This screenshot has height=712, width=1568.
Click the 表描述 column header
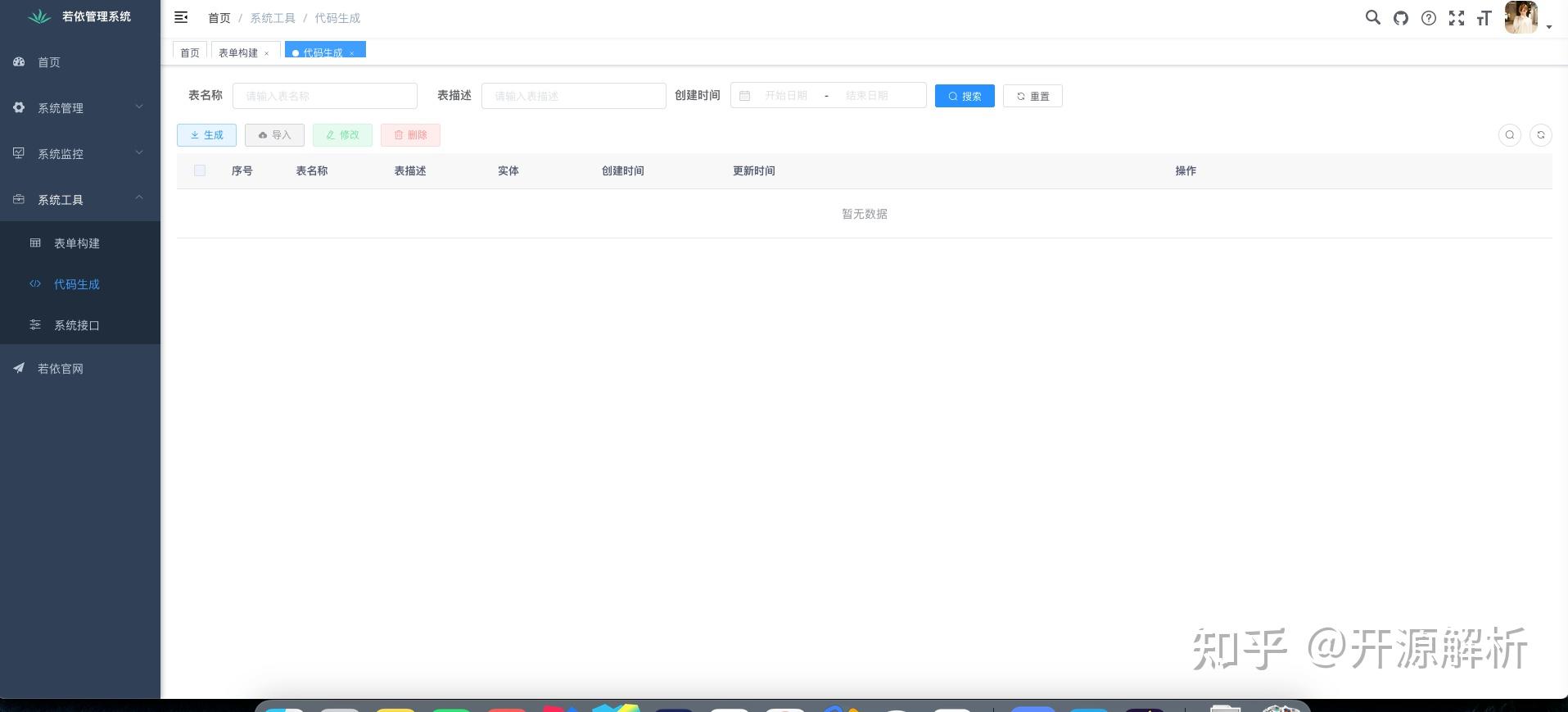[x=410, y=171]
